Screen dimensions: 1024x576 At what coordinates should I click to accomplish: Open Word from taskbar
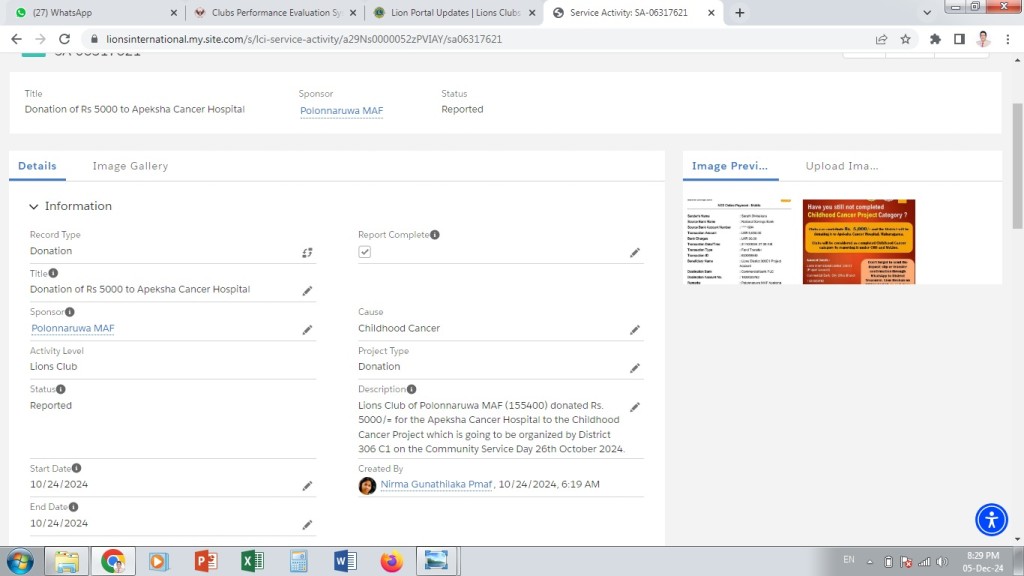345,561
